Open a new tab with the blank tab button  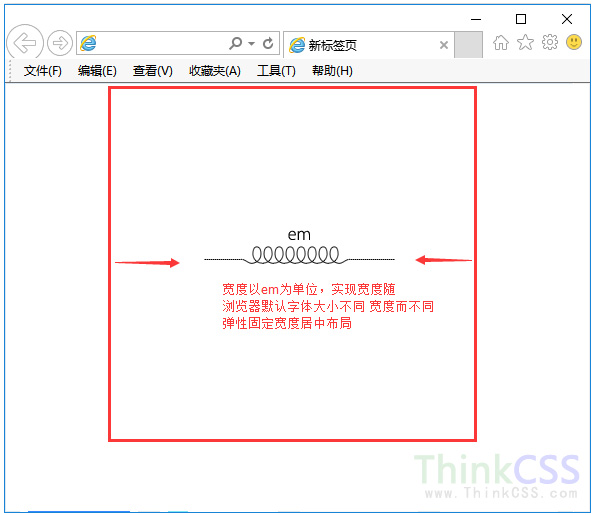[468, 45]
